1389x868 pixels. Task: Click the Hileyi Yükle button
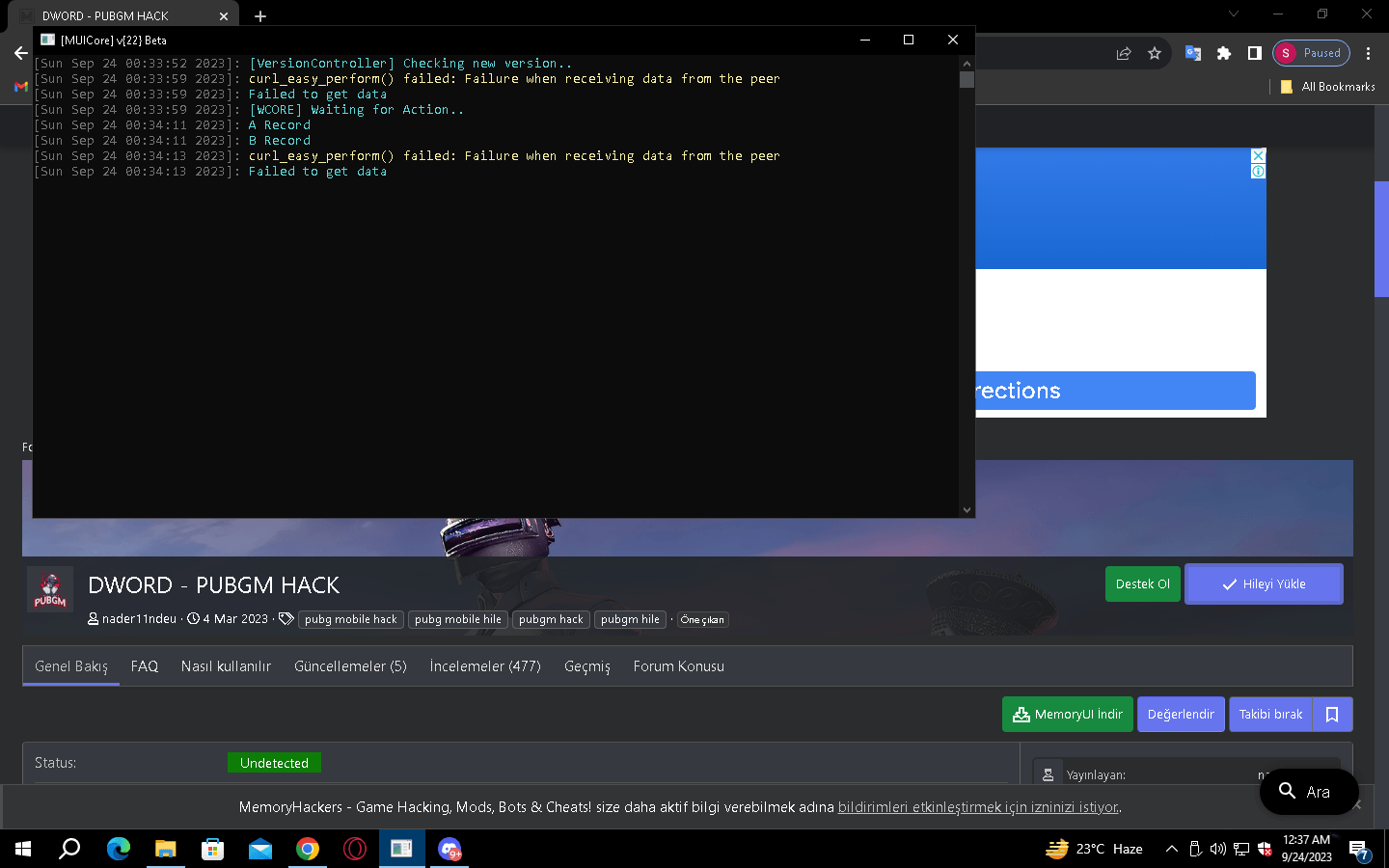[x=1264, y=584]
